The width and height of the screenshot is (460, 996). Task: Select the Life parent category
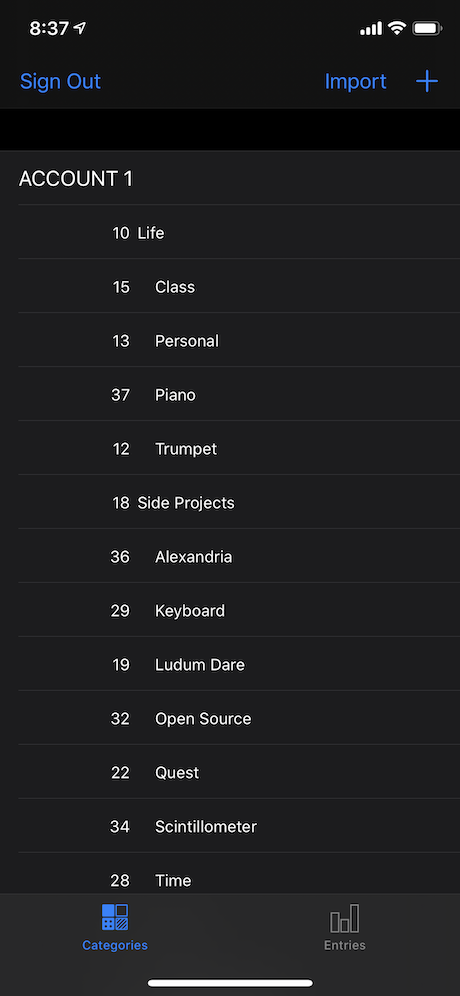(239, 233)
